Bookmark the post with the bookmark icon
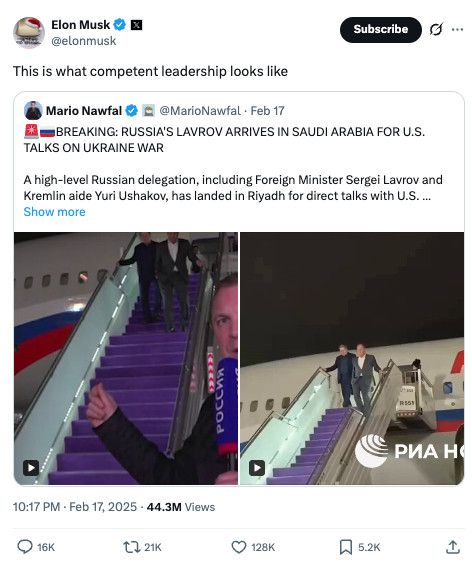The image size is (472, 564). tap(346, 547)
